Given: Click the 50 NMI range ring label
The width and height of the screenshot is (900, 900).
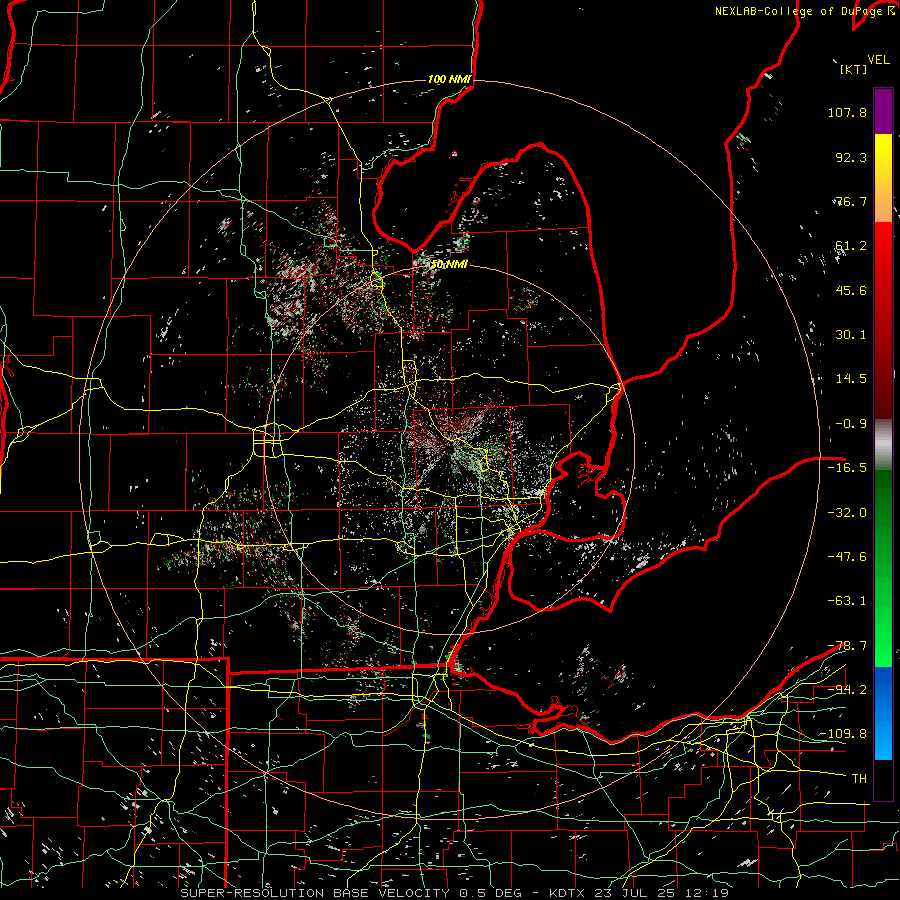Looking at the screenshot, I should (x=449, y=264).
